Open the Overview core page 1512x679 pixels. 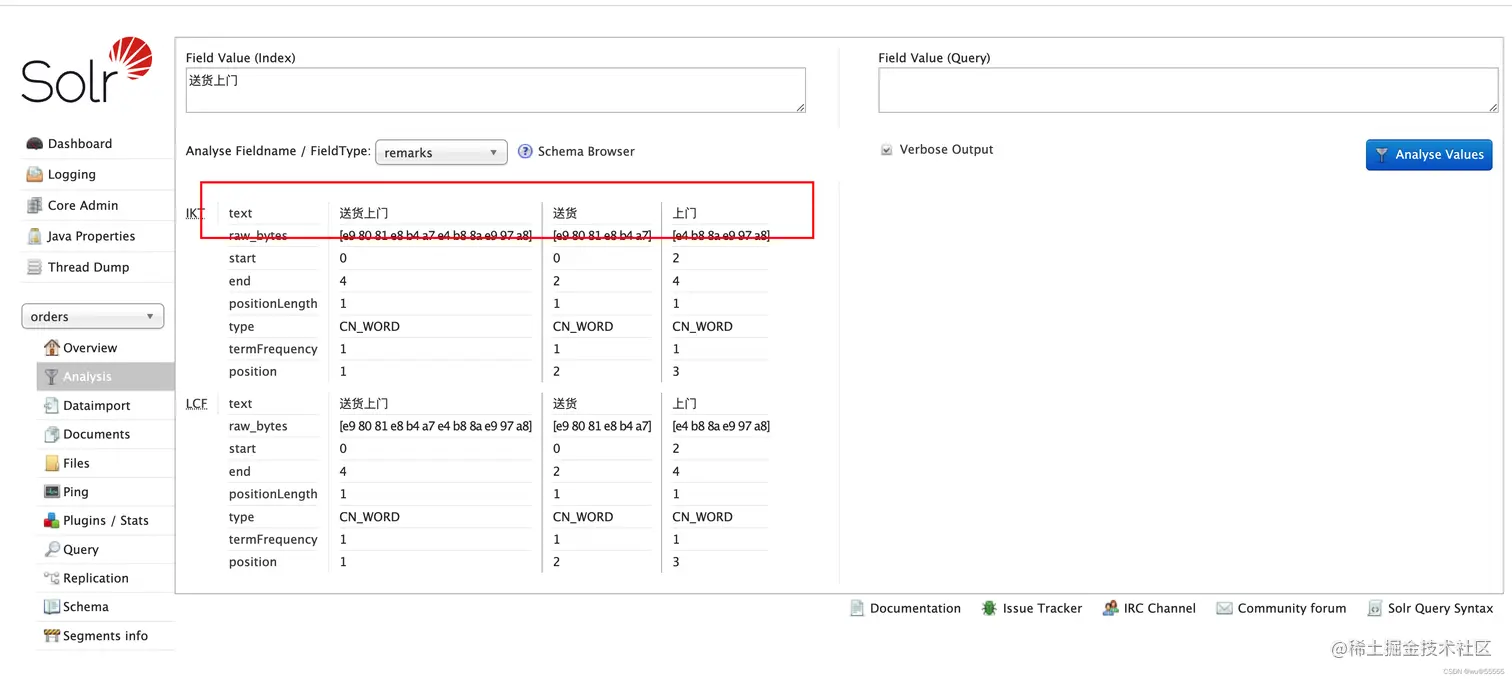pyautogui.click(x=90, y=348)
